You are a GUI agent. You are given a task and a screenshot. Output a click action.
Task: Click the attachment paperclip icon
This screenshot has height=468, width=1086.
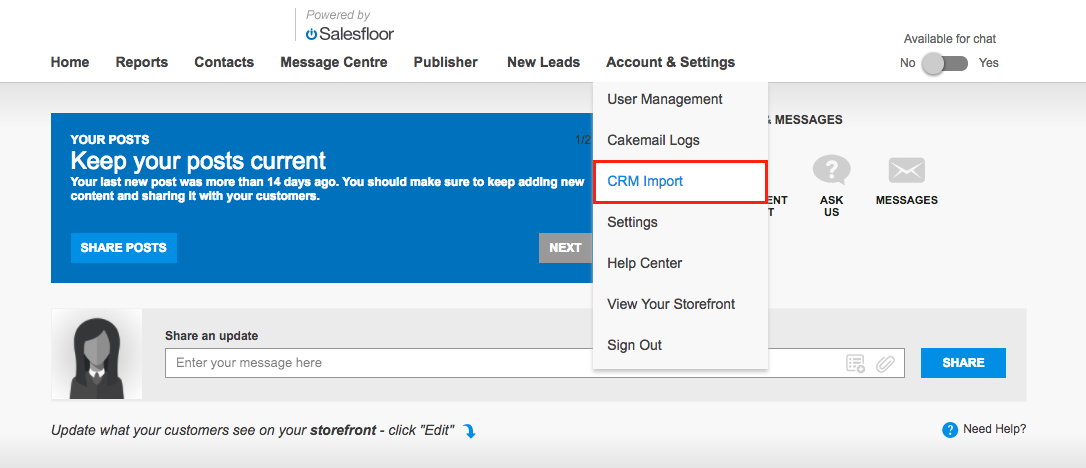click(x=885, y=363)
